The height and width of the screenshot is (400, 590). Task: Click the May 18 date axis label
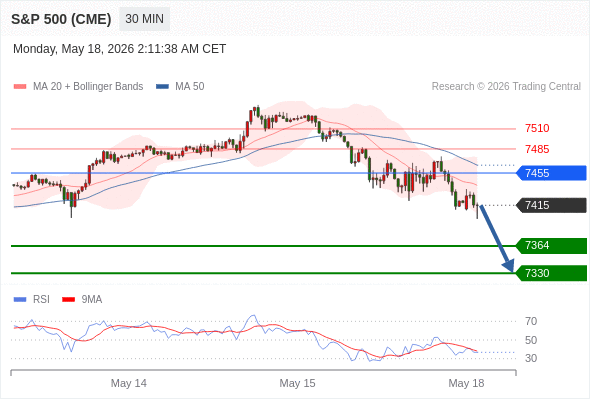[x=466, y=383]
